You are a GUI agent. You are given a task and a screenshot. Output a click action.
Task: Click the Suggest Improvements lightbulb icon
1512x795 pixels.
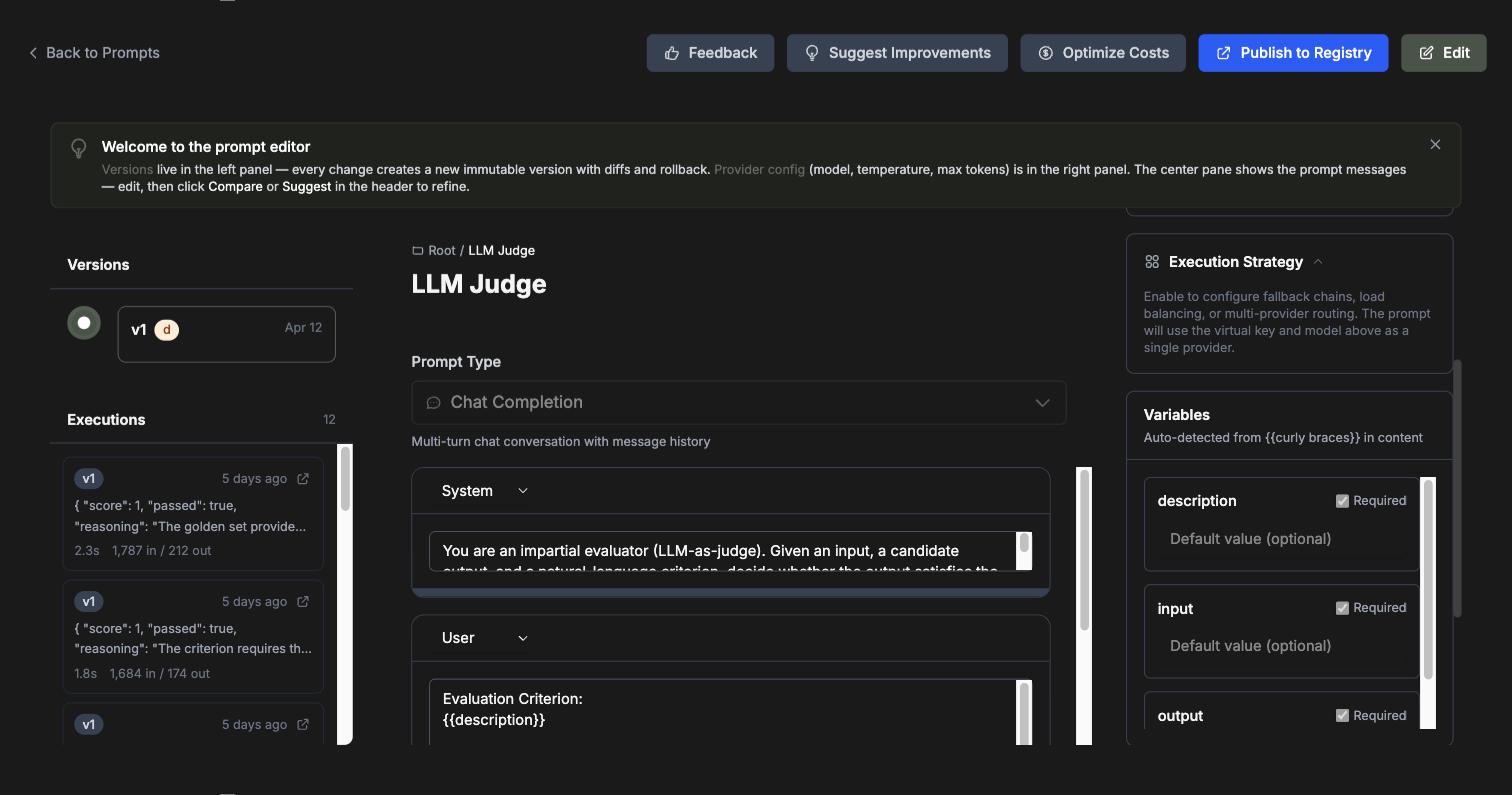(812, 53)
